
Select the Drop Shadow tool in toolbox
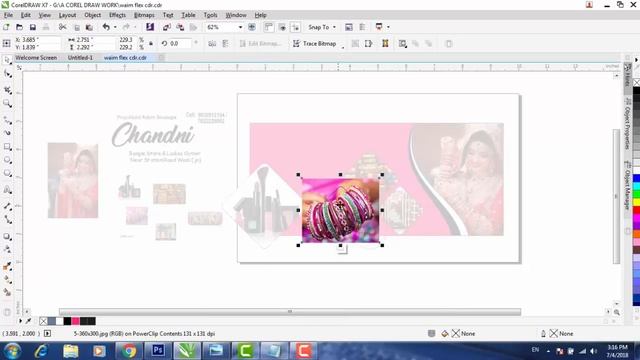(7, 236)
